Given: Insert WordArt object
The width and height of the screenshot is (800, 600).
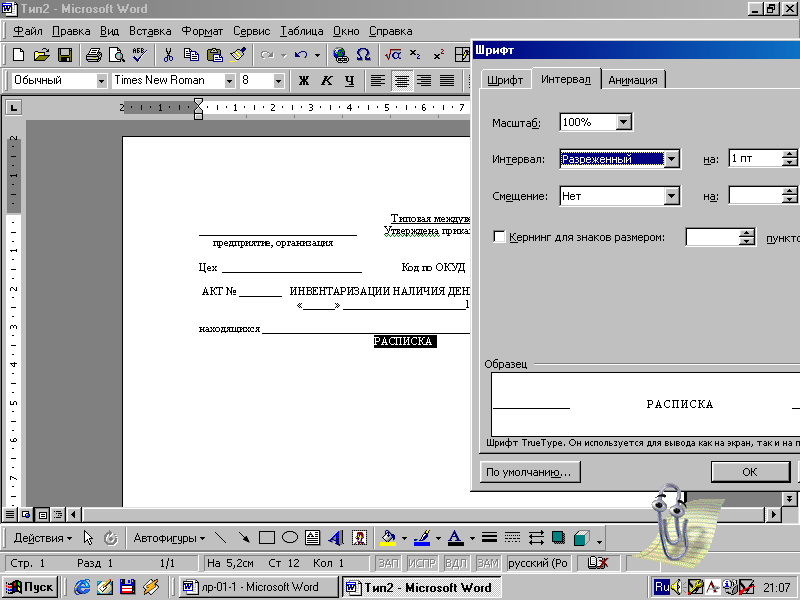Looking at the screenshot, I should click(335, 538).
